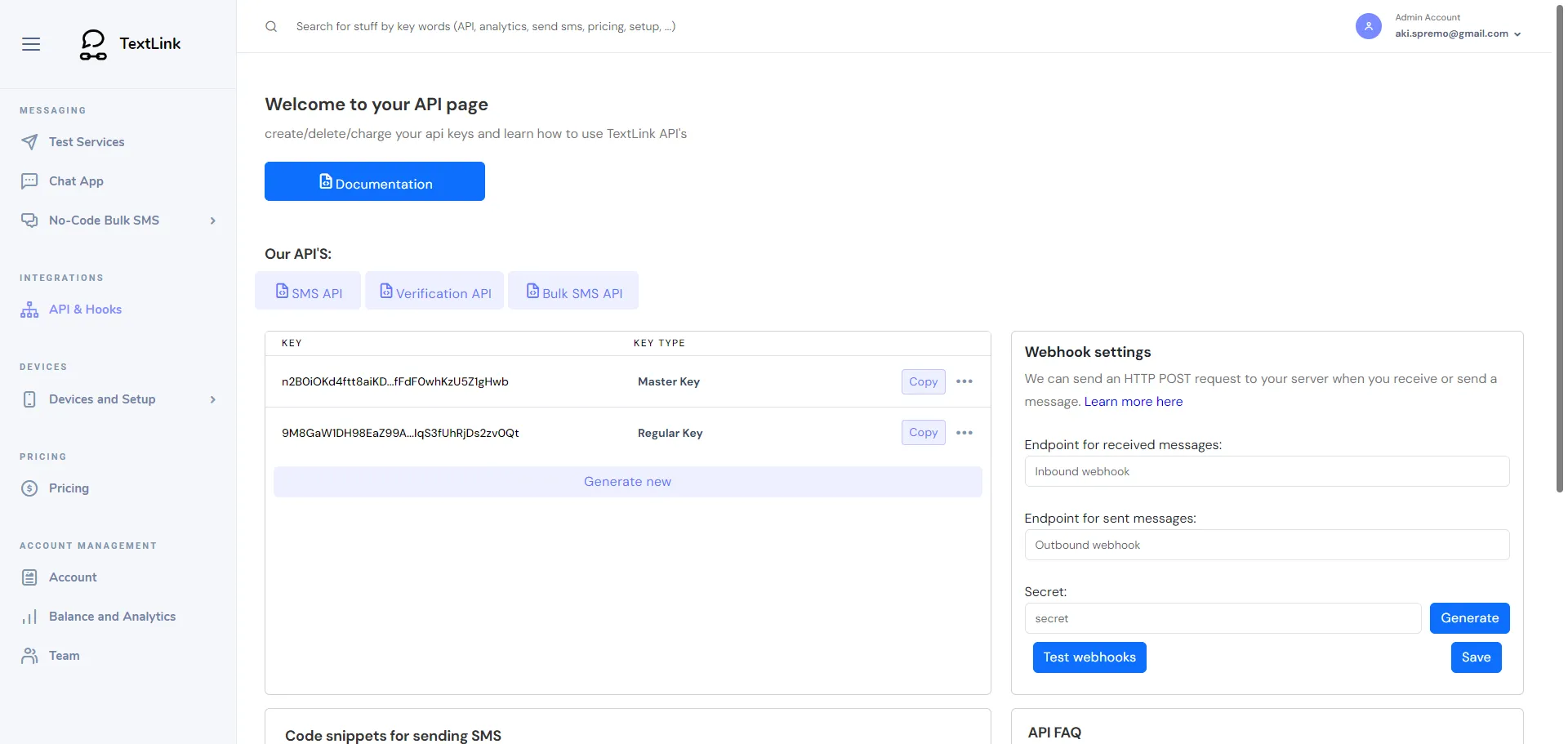The height and width of the screenshot is (744, 1568).
Task: Open Test Services paper plane icon
Action: click(x=29, y=142)
